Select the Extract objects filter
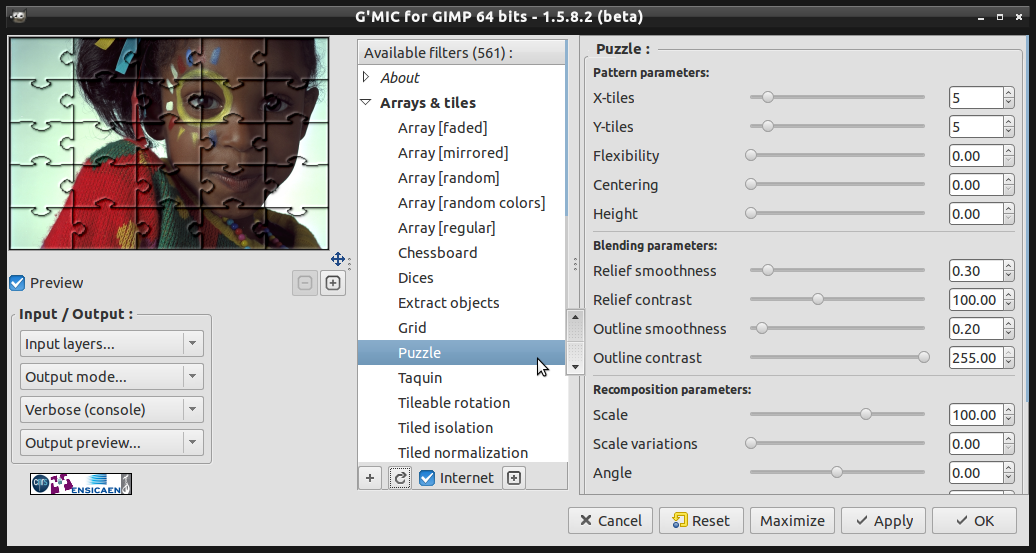Screen dimensions: 1036x553 coord(449,303)
